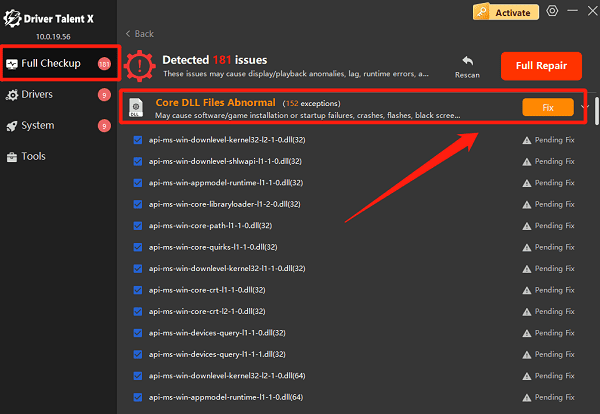Switch to the System sidebar section
This screenshot has width=600, height=414.
[37, 126]
